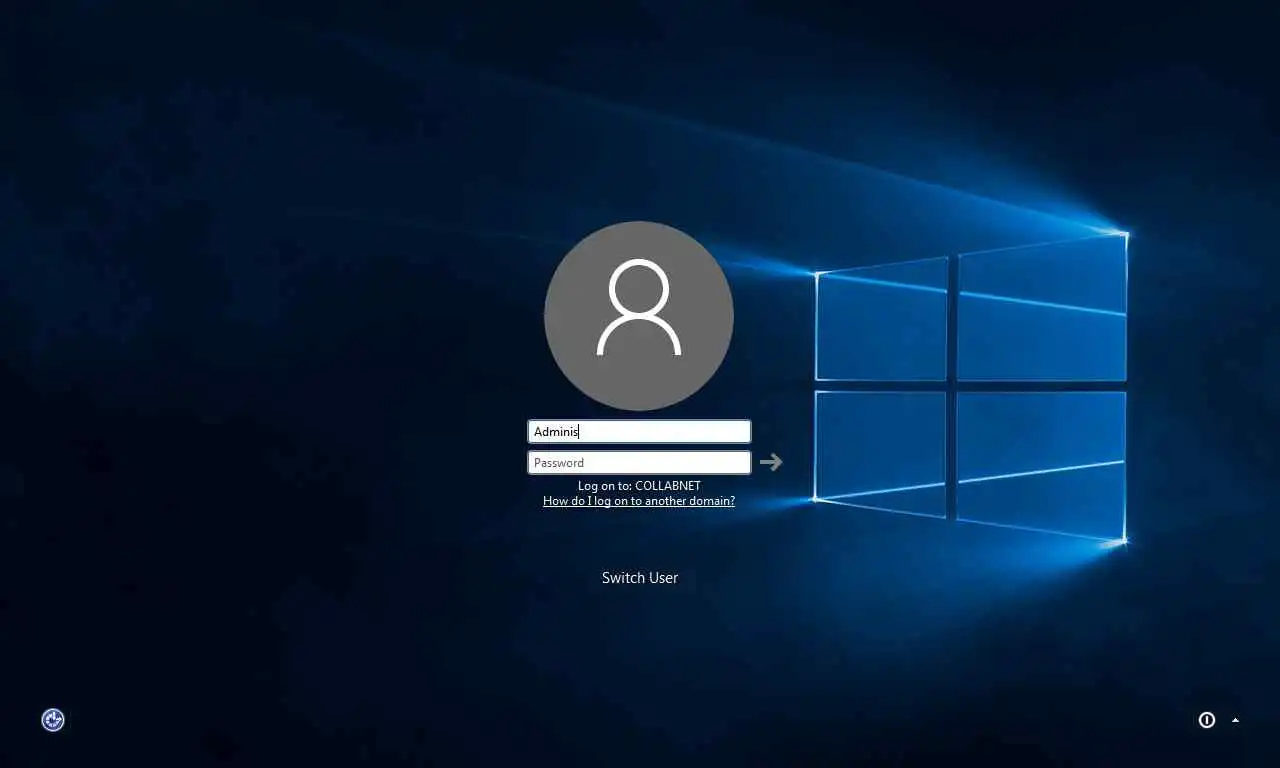Click Switch User
1280x768 pixels.
coord(640,577)
